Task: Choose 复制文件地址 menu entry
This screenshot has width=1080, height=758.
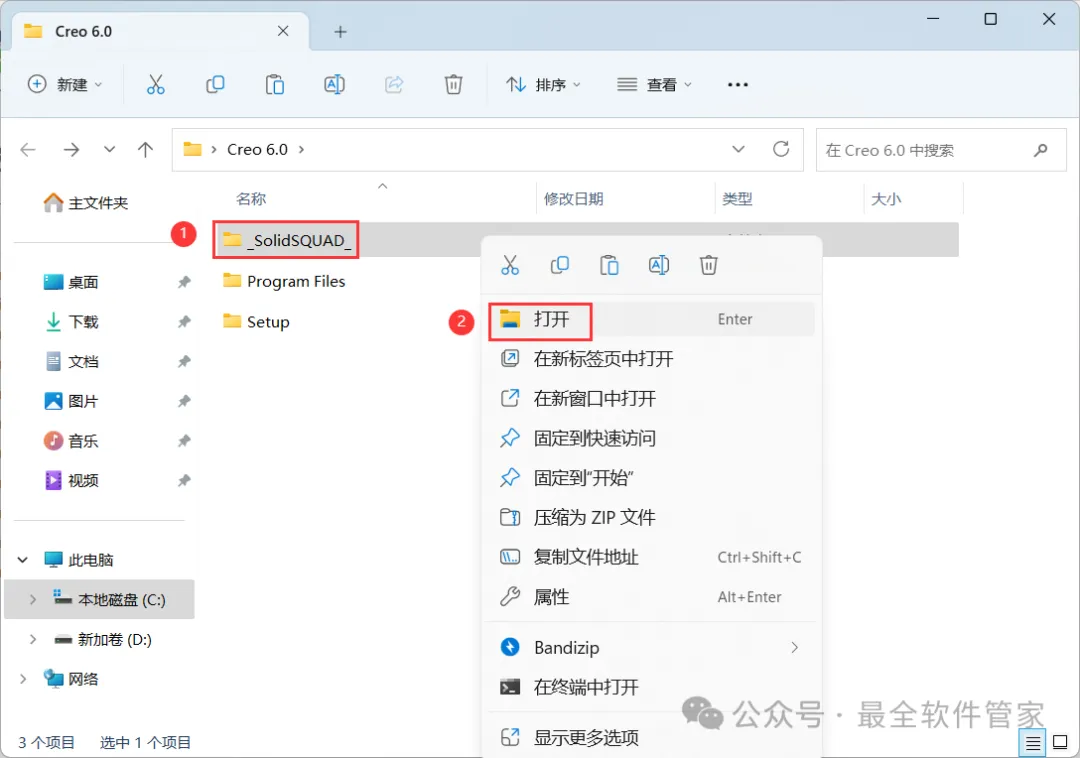Action: pos(652,557)
